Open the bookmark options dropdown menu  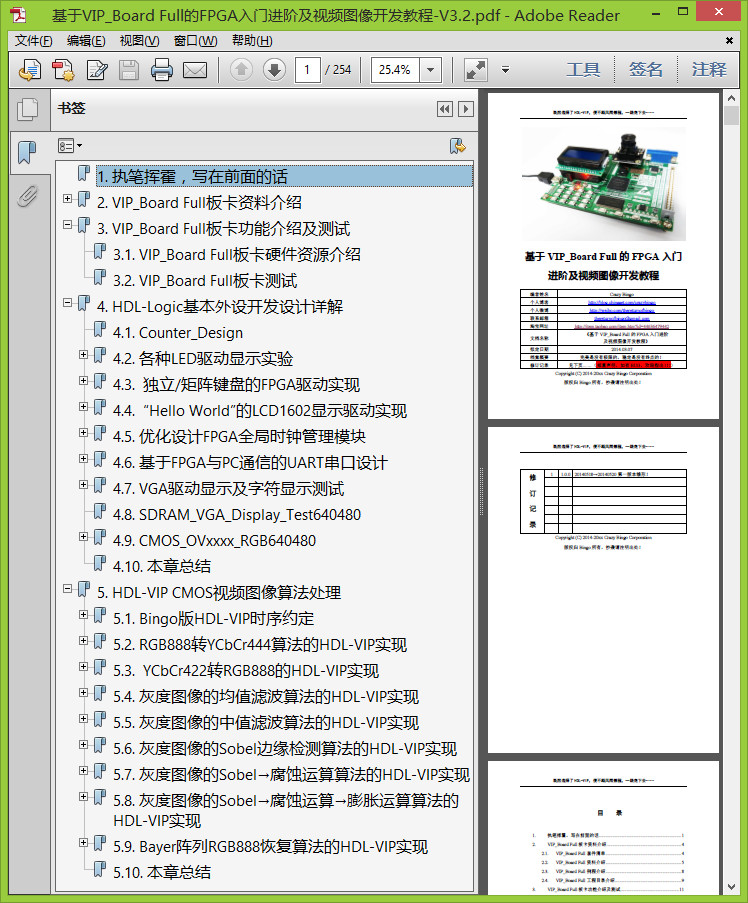[x=70, y=145]
